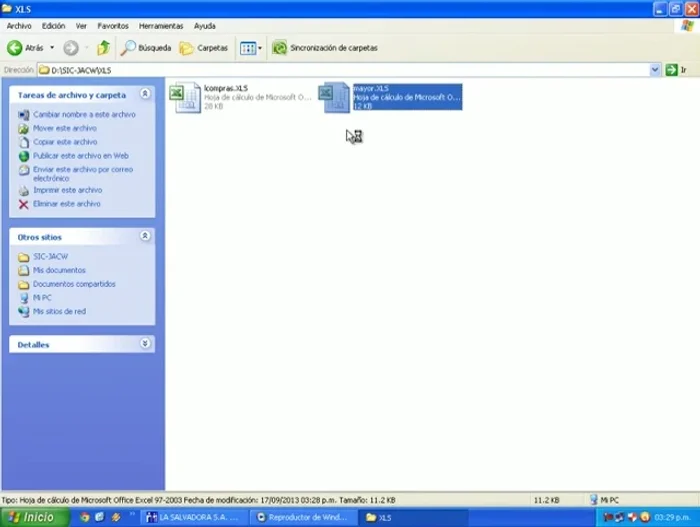Open SIC-JACW folder link
700x527 pixels.
(50, 256)
